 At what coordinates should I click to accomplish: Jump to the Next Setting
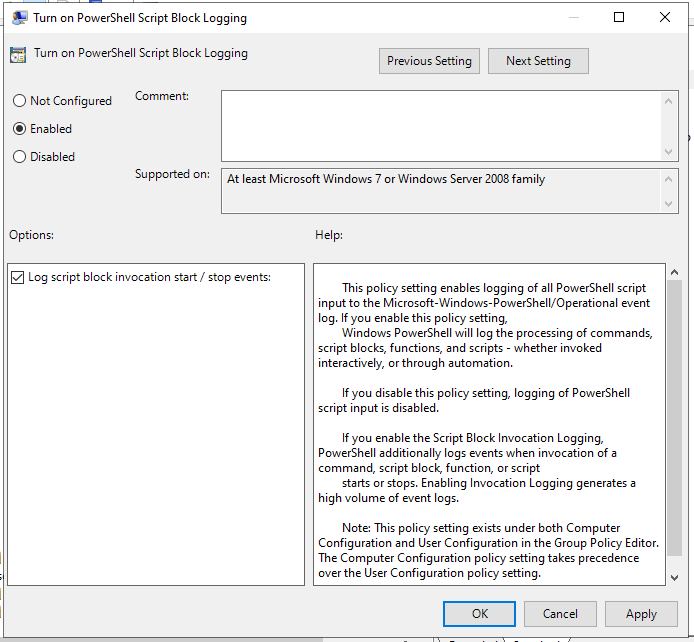pos(538,61)
